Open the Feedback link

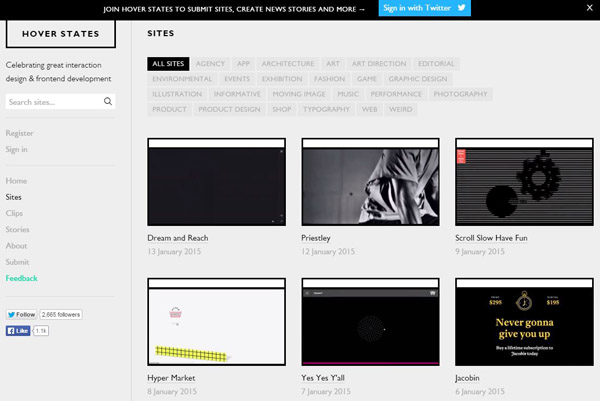[x=24, y=278]
